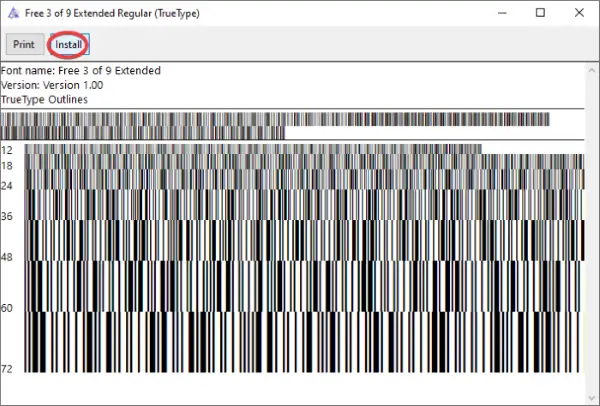Screen dimensions: 600x406
Task: Click the 48 point barcode sample
Action: (x=304, y=240)
